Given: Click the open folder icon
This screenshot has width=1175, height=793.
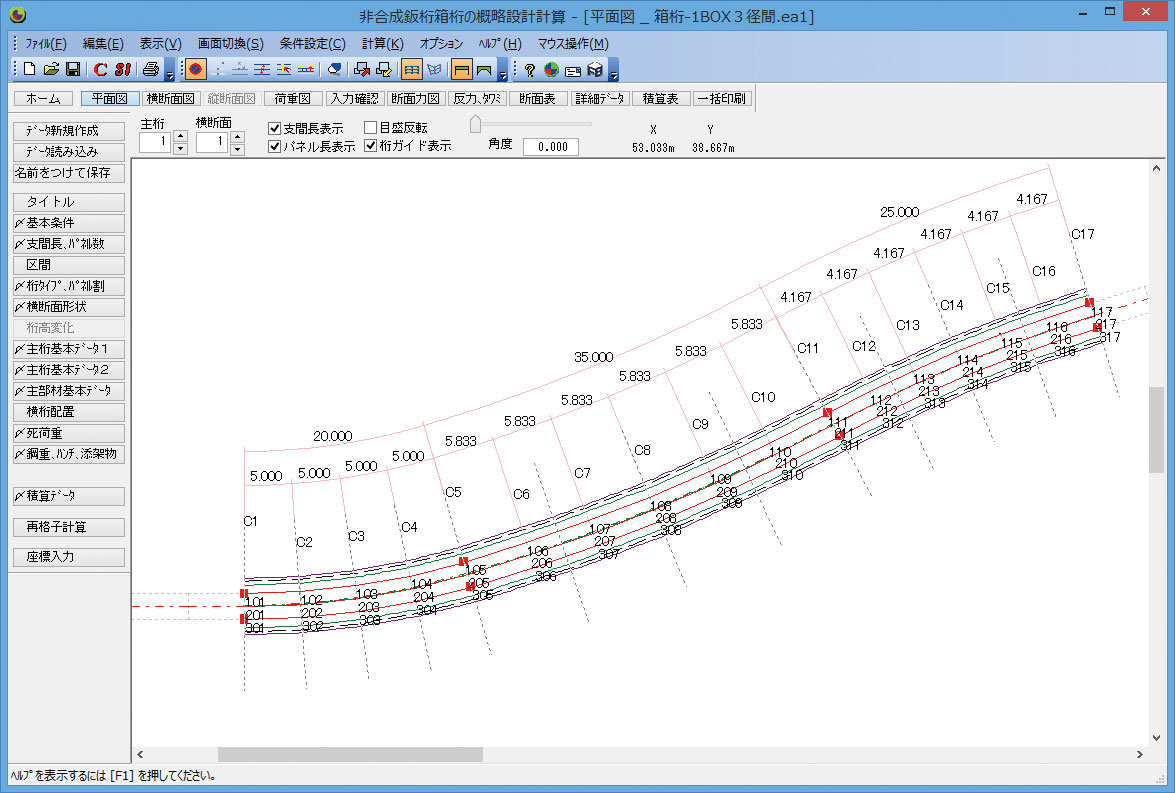Looking at the screenshot, I should tap(51, 70).
